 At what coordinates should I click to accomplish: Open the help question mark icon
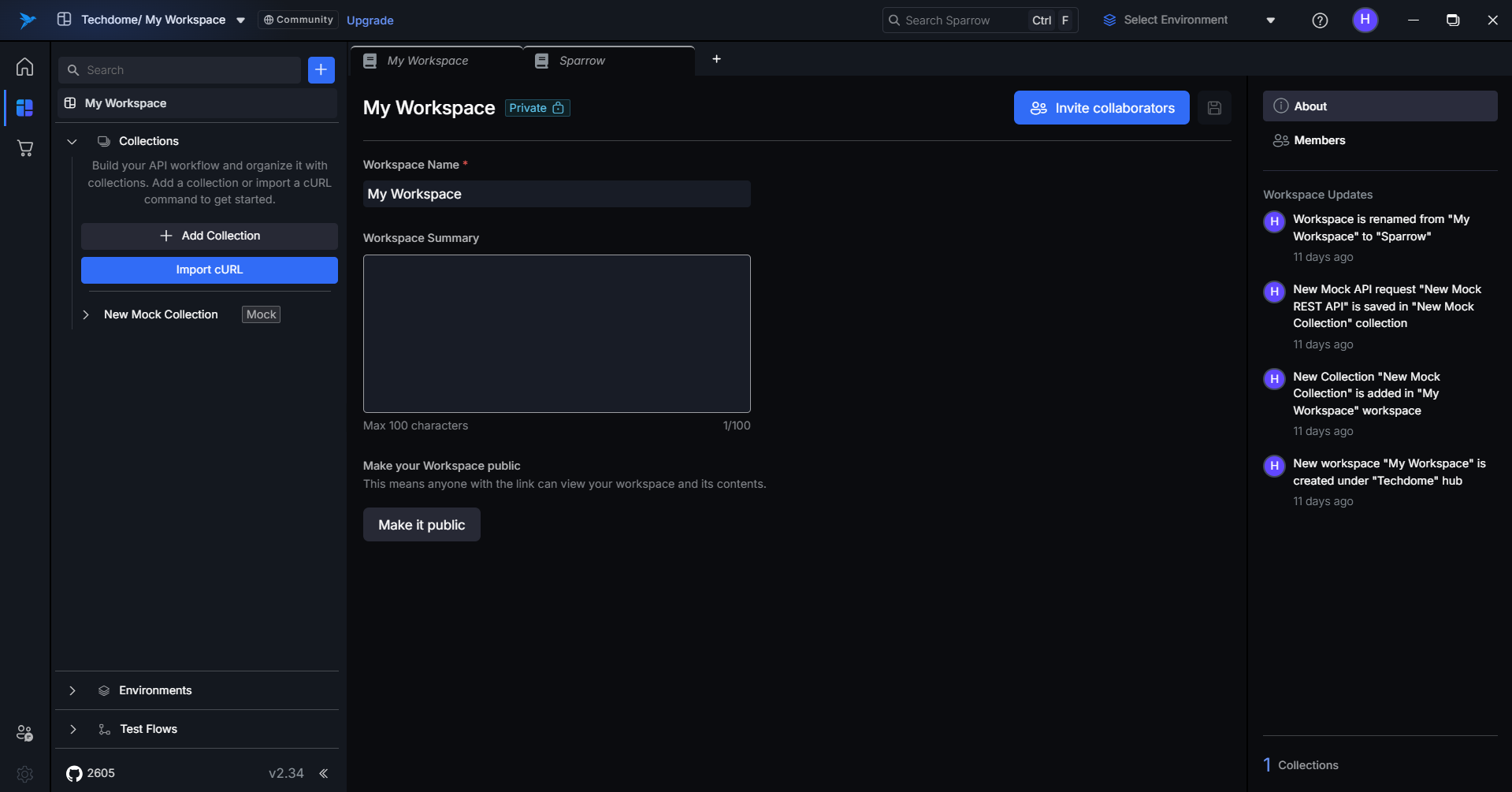click(1320, 20)
